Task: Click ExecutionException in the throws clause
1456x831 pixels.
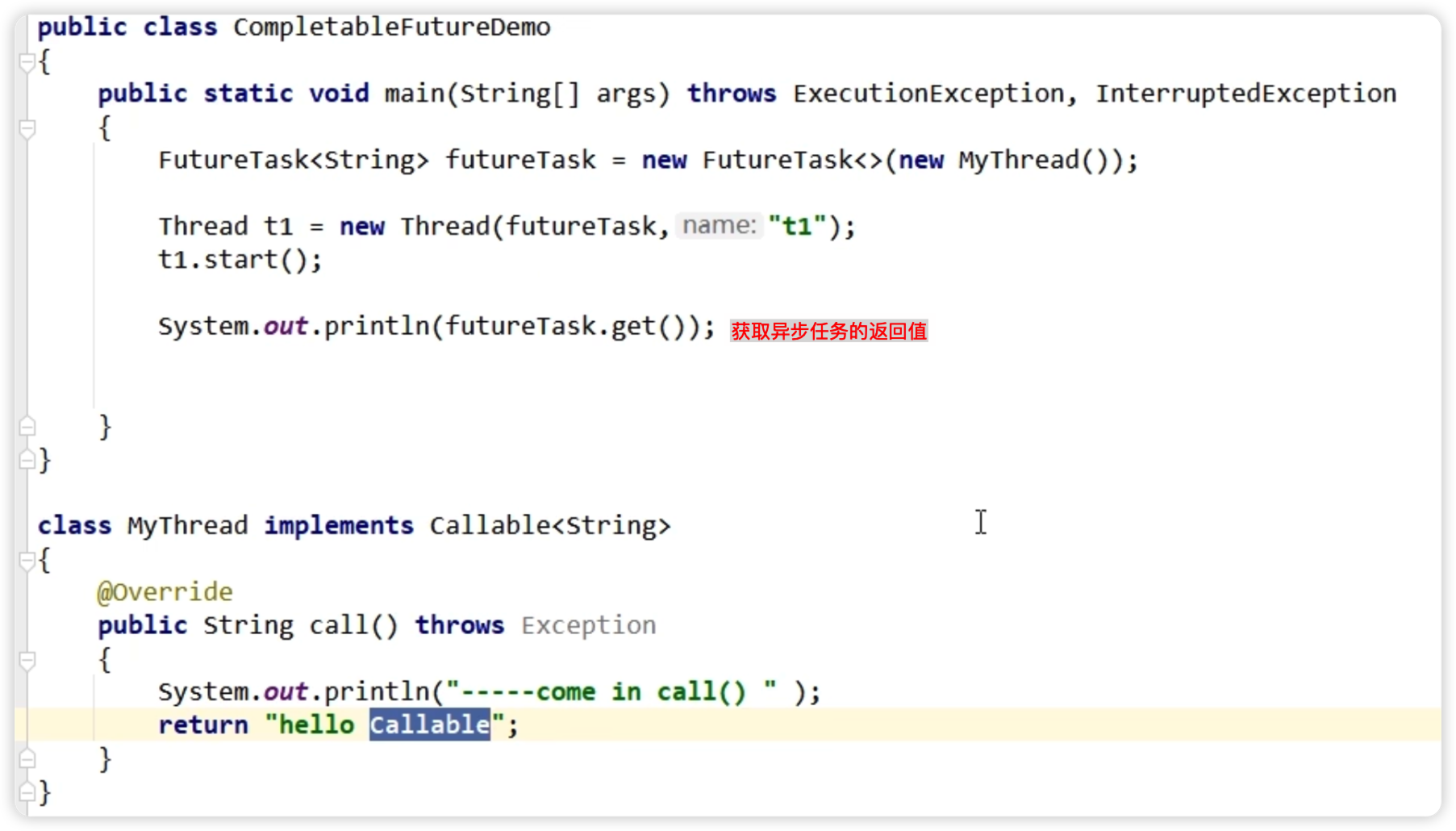Action: 928,94
